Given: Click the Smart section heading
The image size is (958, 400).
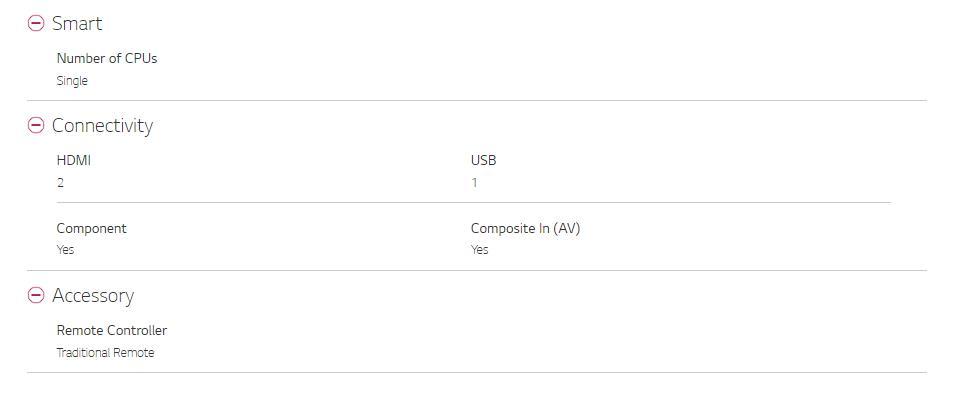Looking at the screenshot, I should 77,23.
